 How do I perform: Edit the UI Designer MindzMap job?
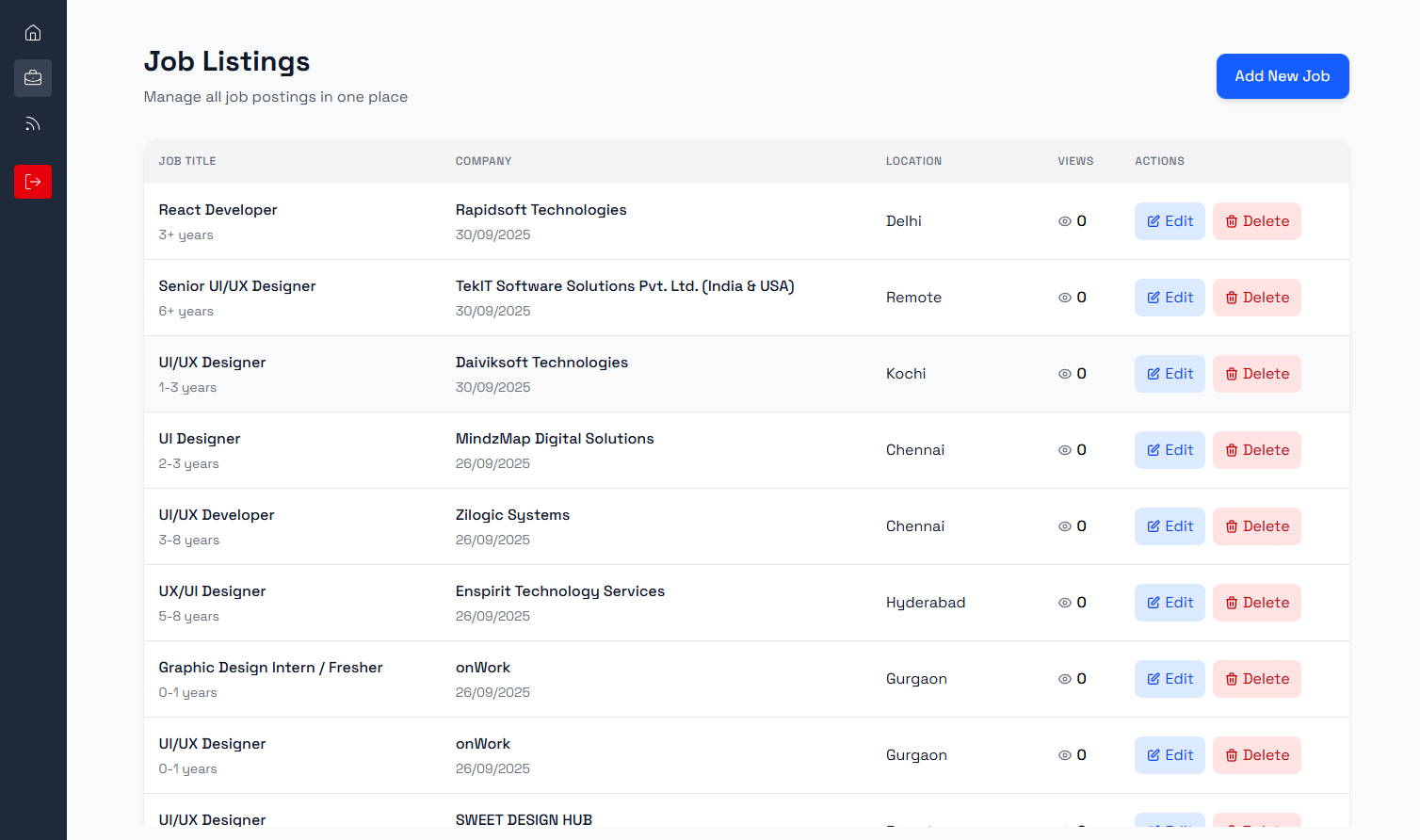[x=1170, y=450]
